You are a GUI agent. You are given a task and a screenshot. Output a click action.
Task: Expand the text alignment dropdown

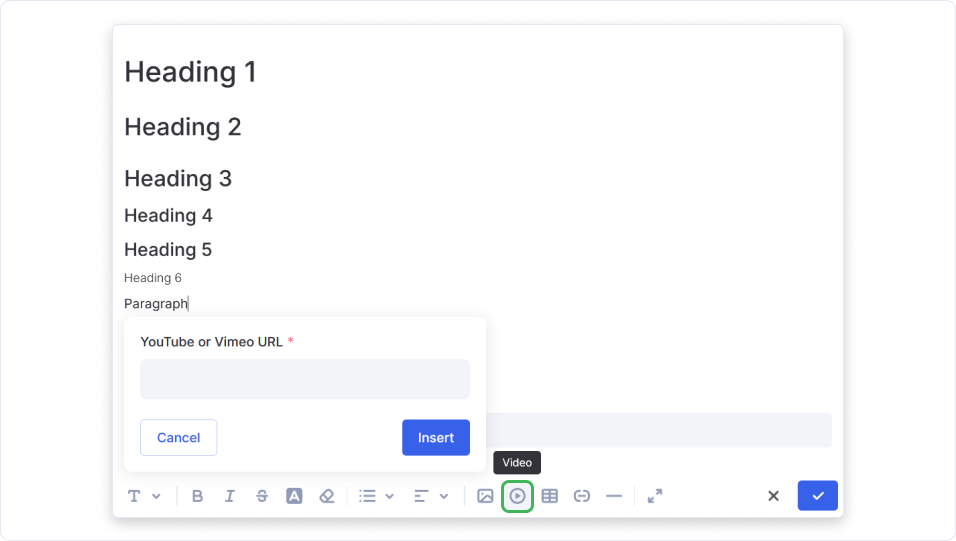tap(430, 496)
